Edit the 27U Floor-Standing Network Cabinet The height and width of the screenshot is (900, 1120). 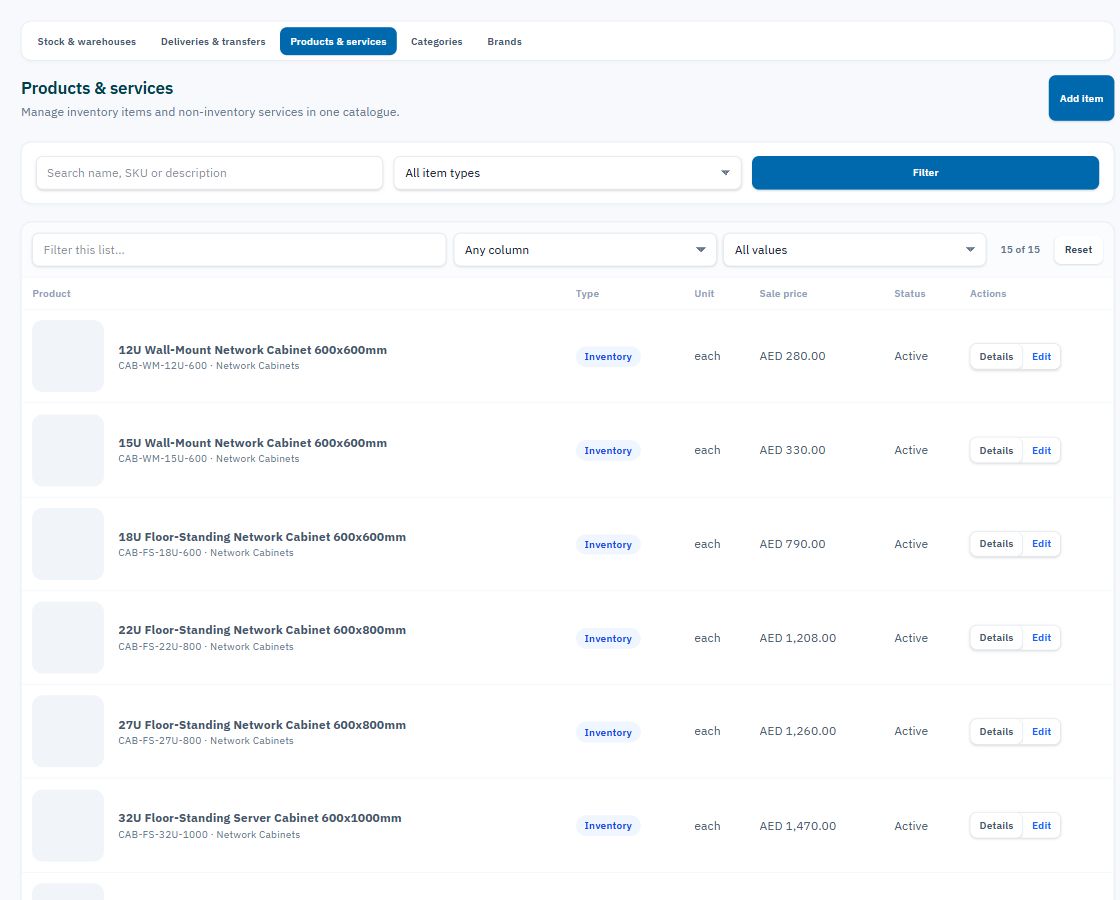(1041, 731)
